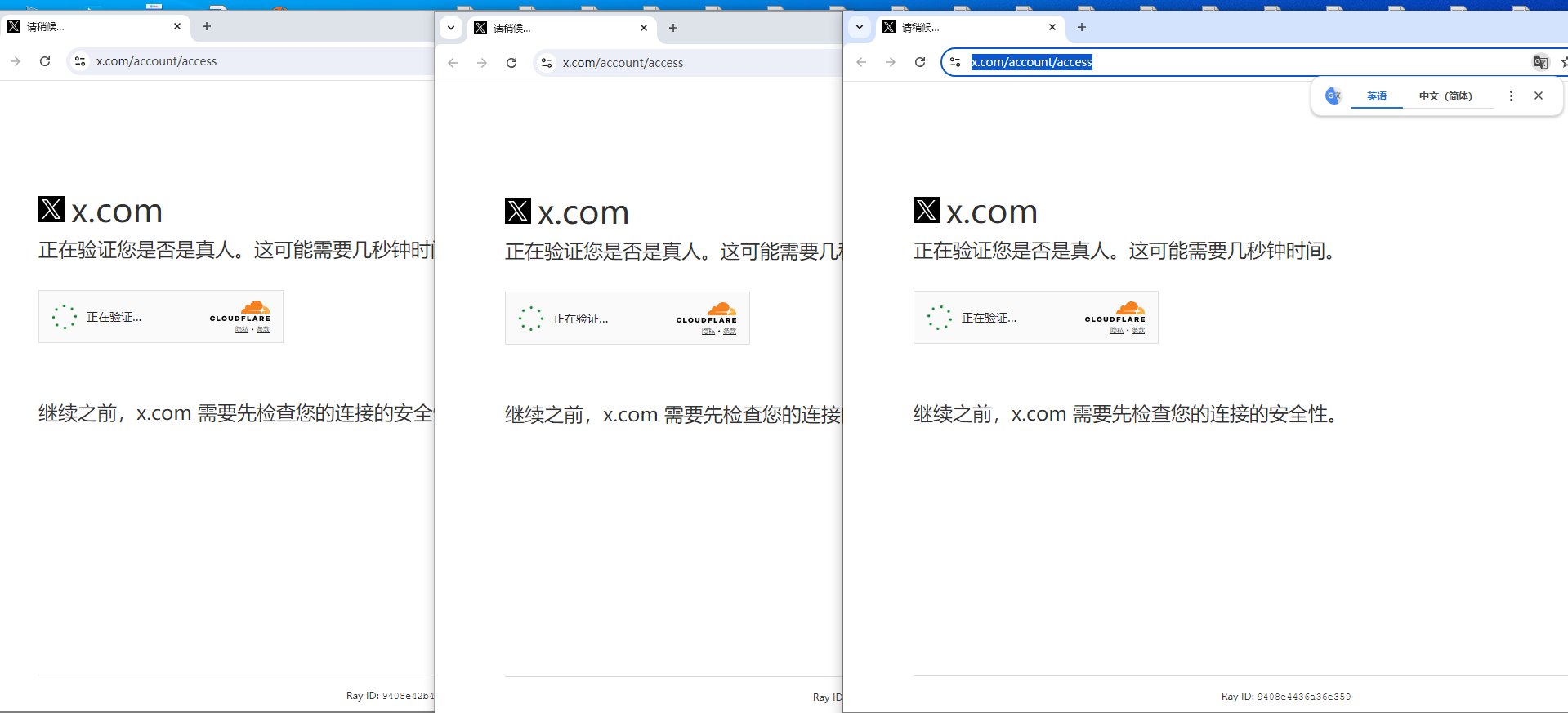Screen dimensions: 1568x713
Task: Click the forward arrow in the middle window
Action: [482, 63]
